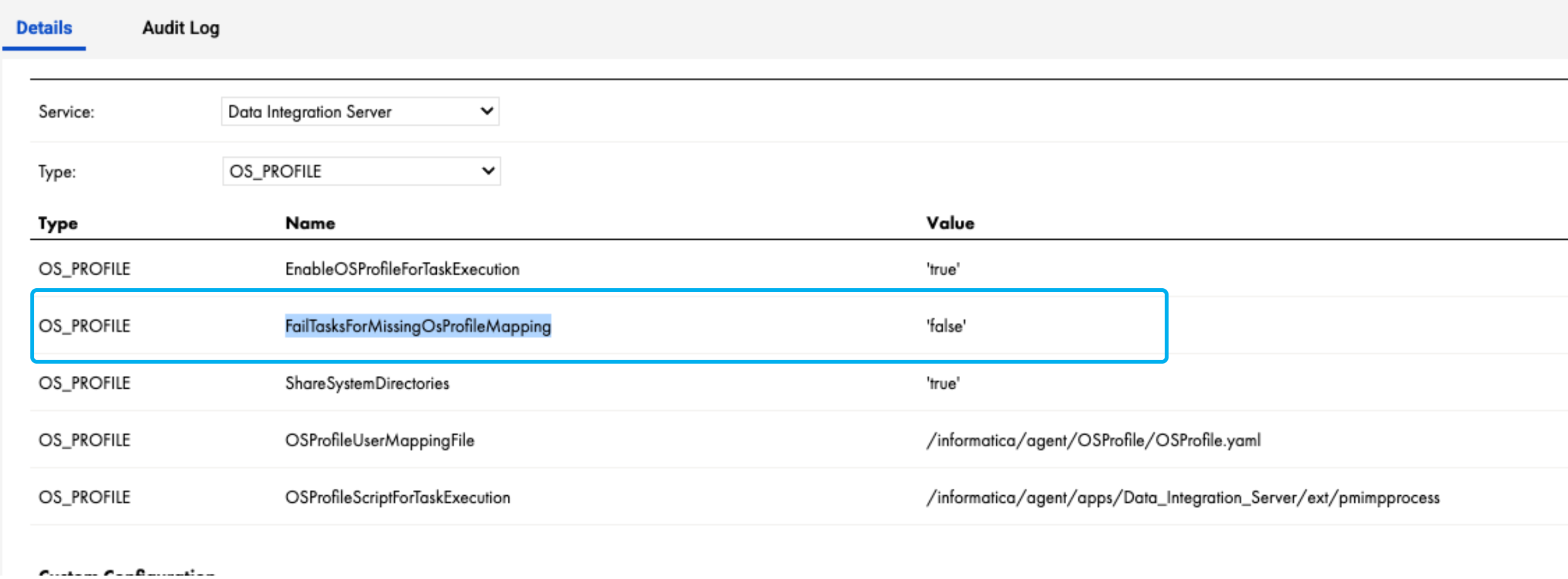The image size is (1568, 579).
Task: Select the ShareSystemDirectories property name
Action: click(367, 384)
